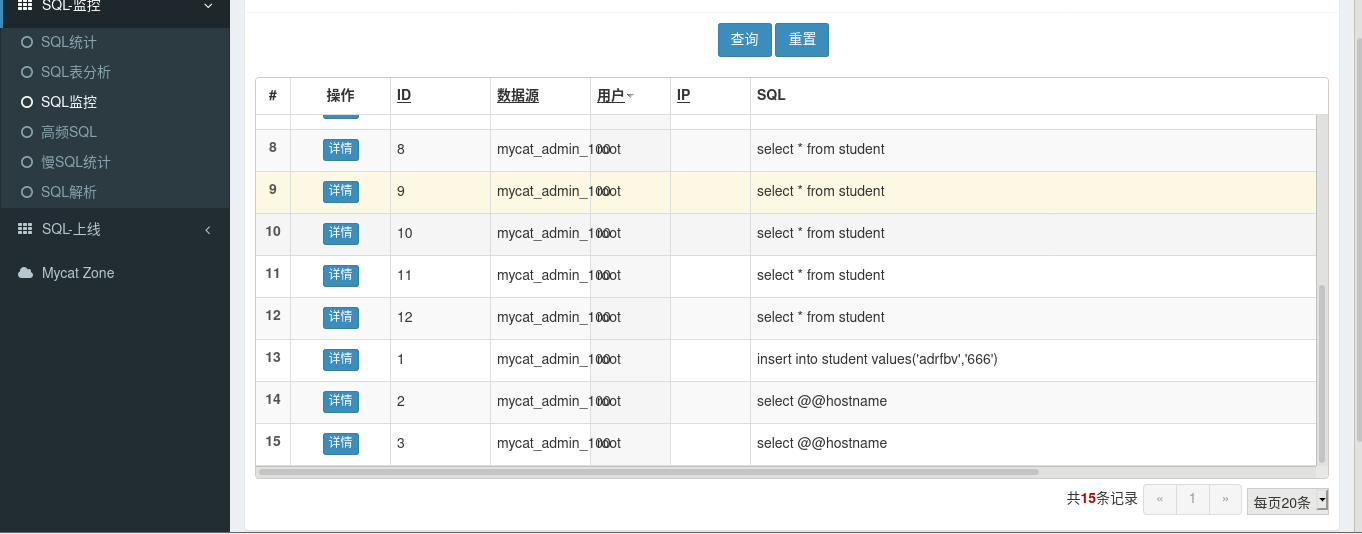Viewport: 1362px width, 534px height.
Task: Click select * from student in row 12
Action: tap(821, 317)
